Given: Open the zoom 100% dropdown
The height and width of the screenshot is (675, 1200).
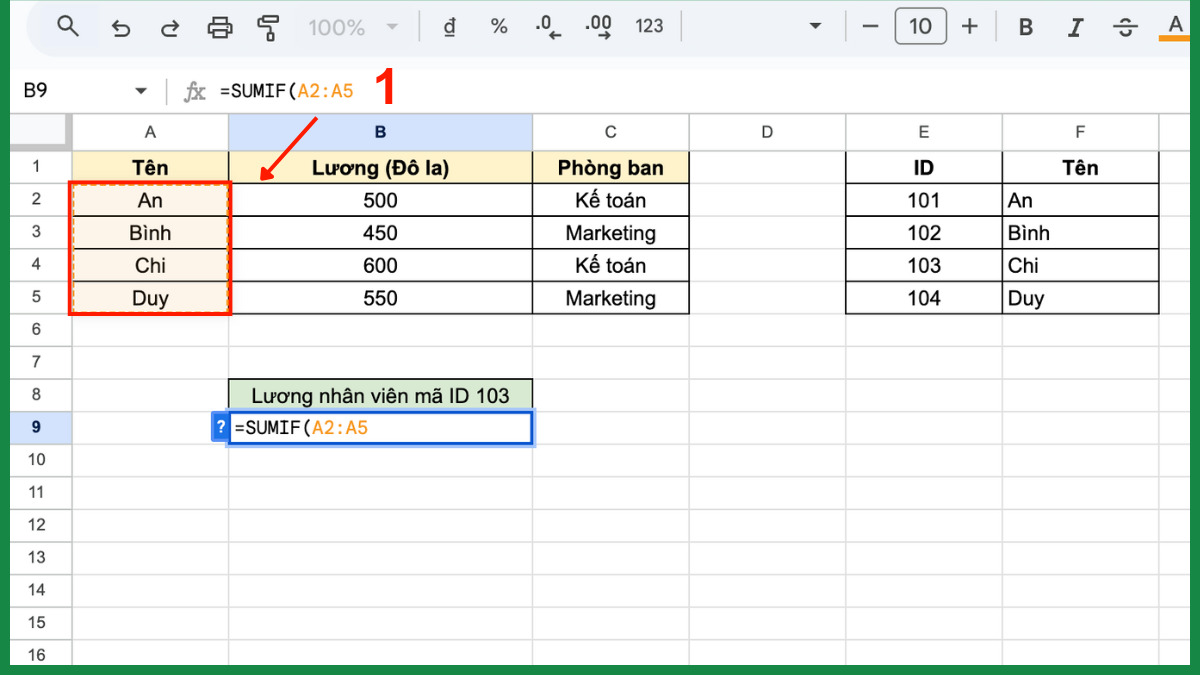Looking at the screenshot, I should tap(352, 27).
